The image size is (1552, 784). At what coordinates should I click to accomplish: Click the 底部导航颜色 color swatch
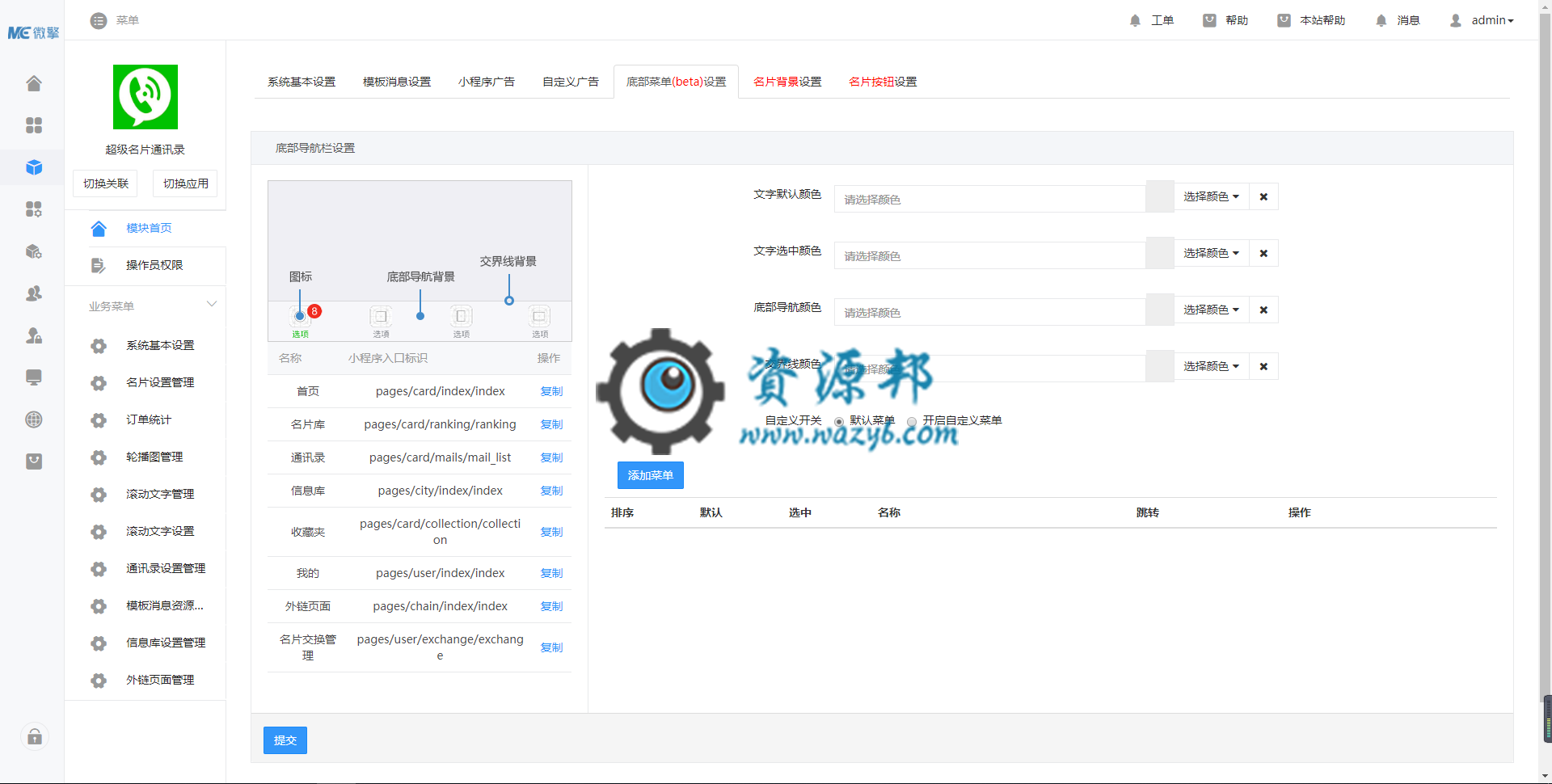click(1160, 310)
